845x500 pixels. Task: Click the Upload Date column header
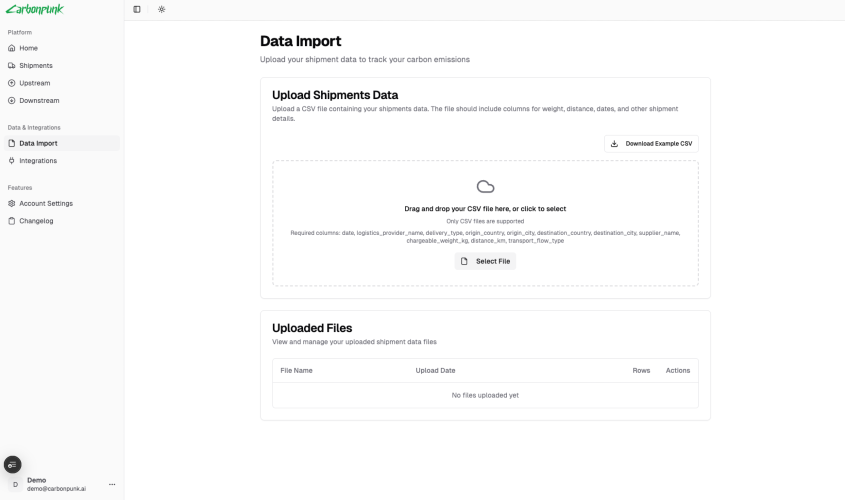click(435, 371)
